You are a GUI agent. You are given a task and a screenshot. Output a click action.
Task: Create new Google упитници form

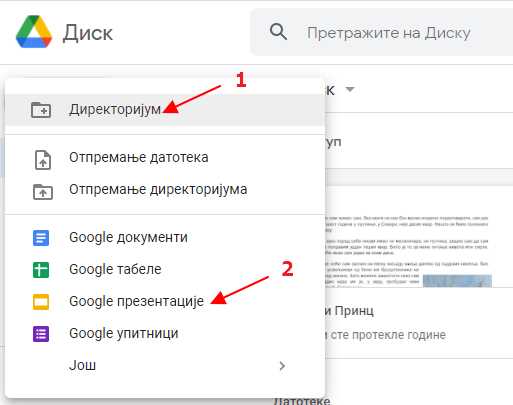pos(165,333)
